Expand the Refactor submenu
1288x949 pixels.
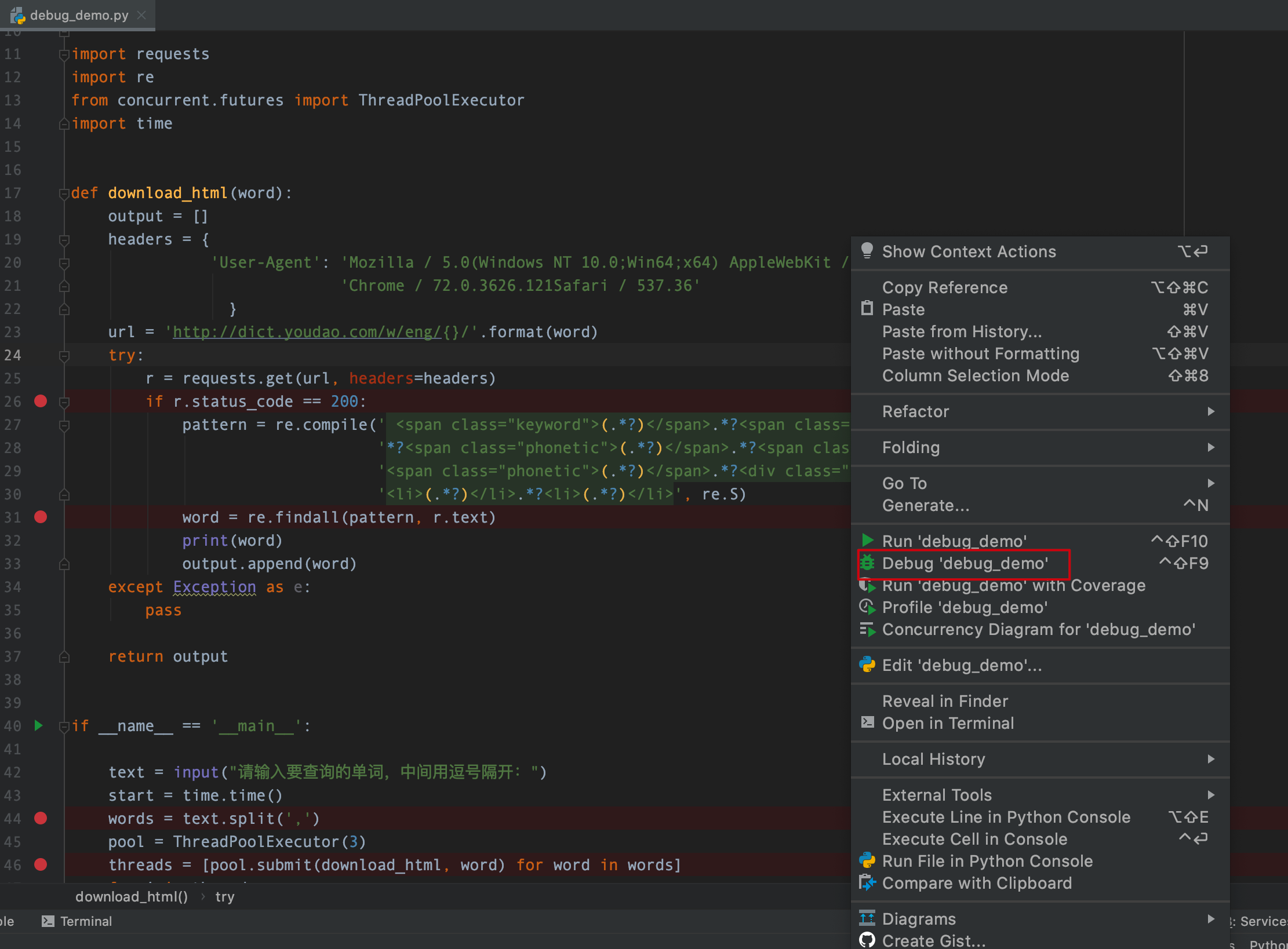[x=1040, y=411]
